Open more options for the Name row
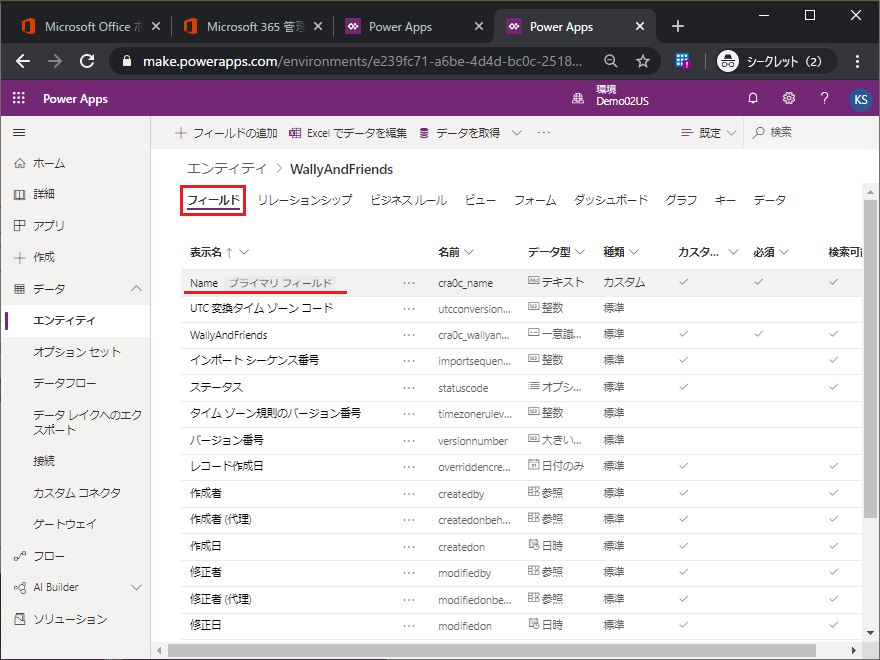Viewport: 880px width, 660px height. click(409, 283)
